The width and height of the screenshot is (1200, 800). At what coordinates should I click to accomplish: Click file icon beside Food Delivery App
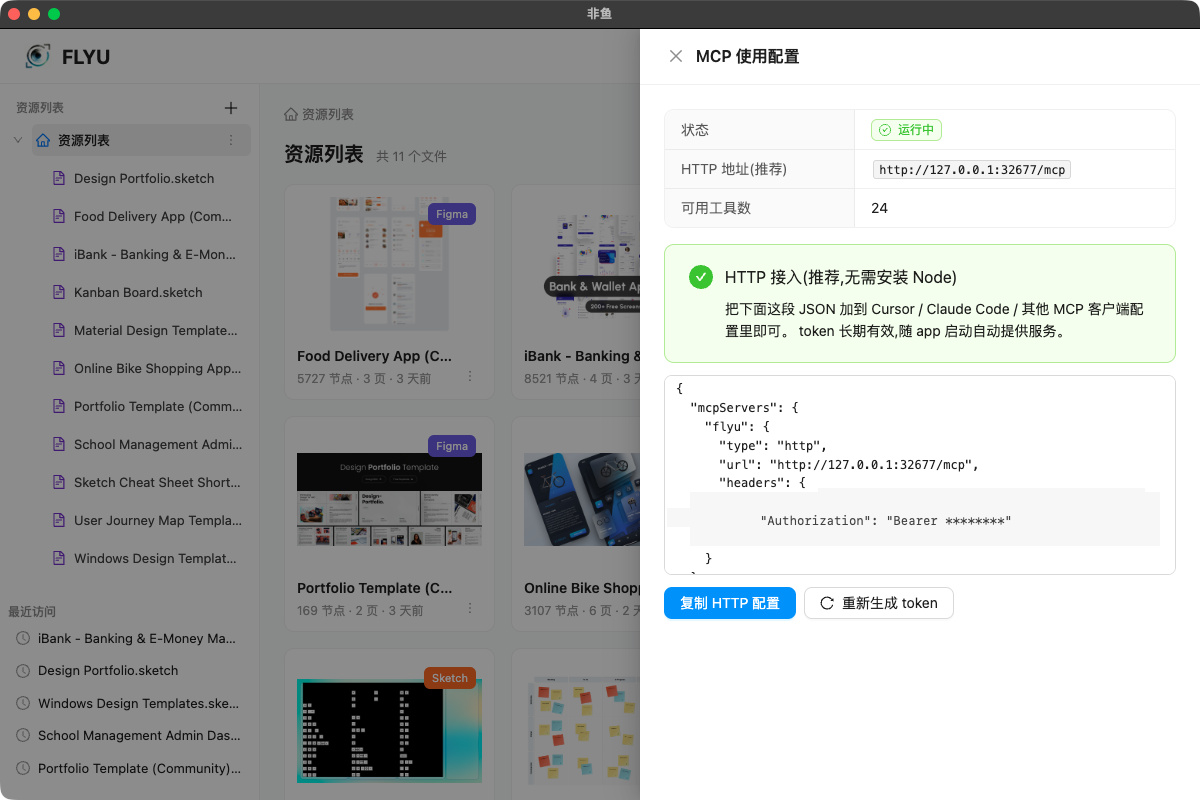tap(58, 216)
